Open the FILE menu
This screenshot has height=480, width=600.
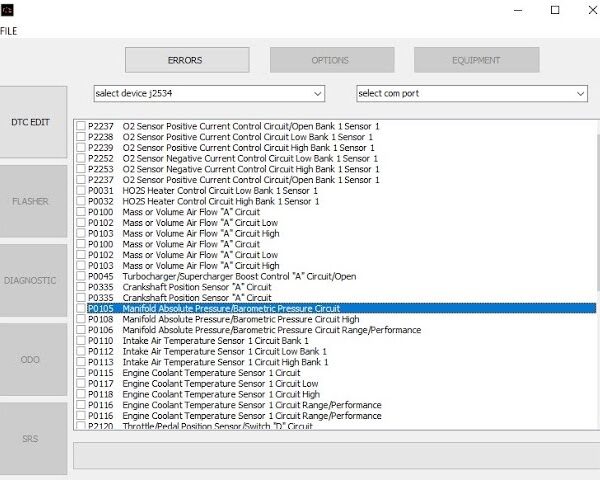point(8,31)
